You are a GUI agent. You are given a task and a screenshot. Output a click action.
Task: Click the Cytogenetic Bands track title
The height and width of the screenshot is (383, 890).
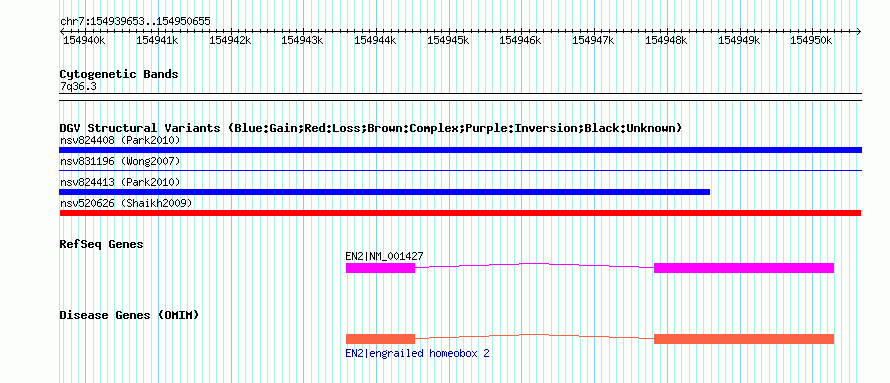[119, 74]
